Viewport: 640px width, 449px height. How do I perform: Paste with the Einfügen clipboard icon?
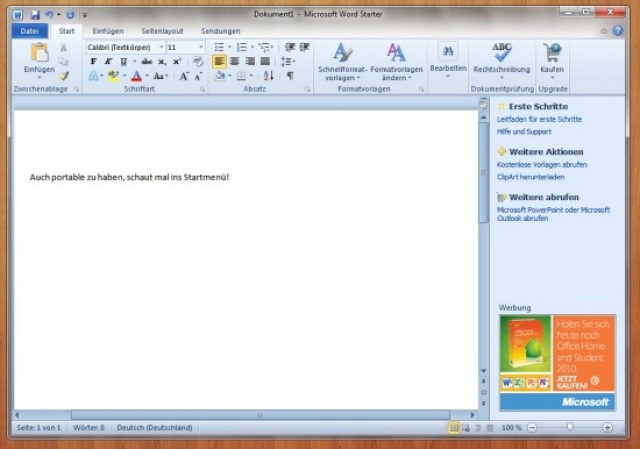[x=39, y=52]
